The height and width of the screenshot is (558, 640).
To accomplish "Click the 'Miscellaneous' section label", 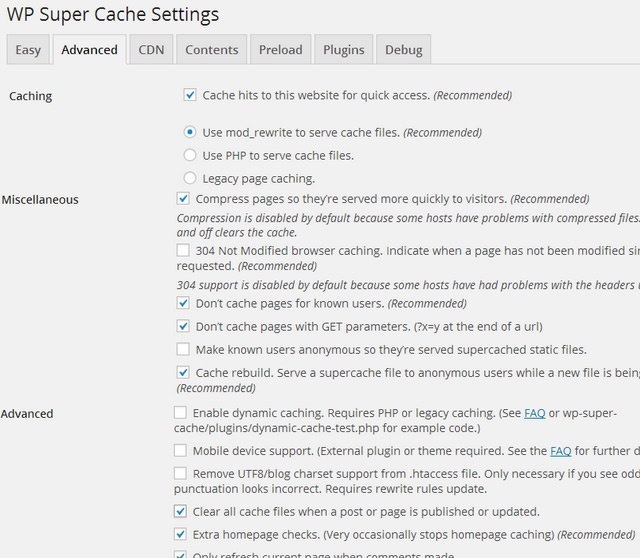I will pos(40,200).
